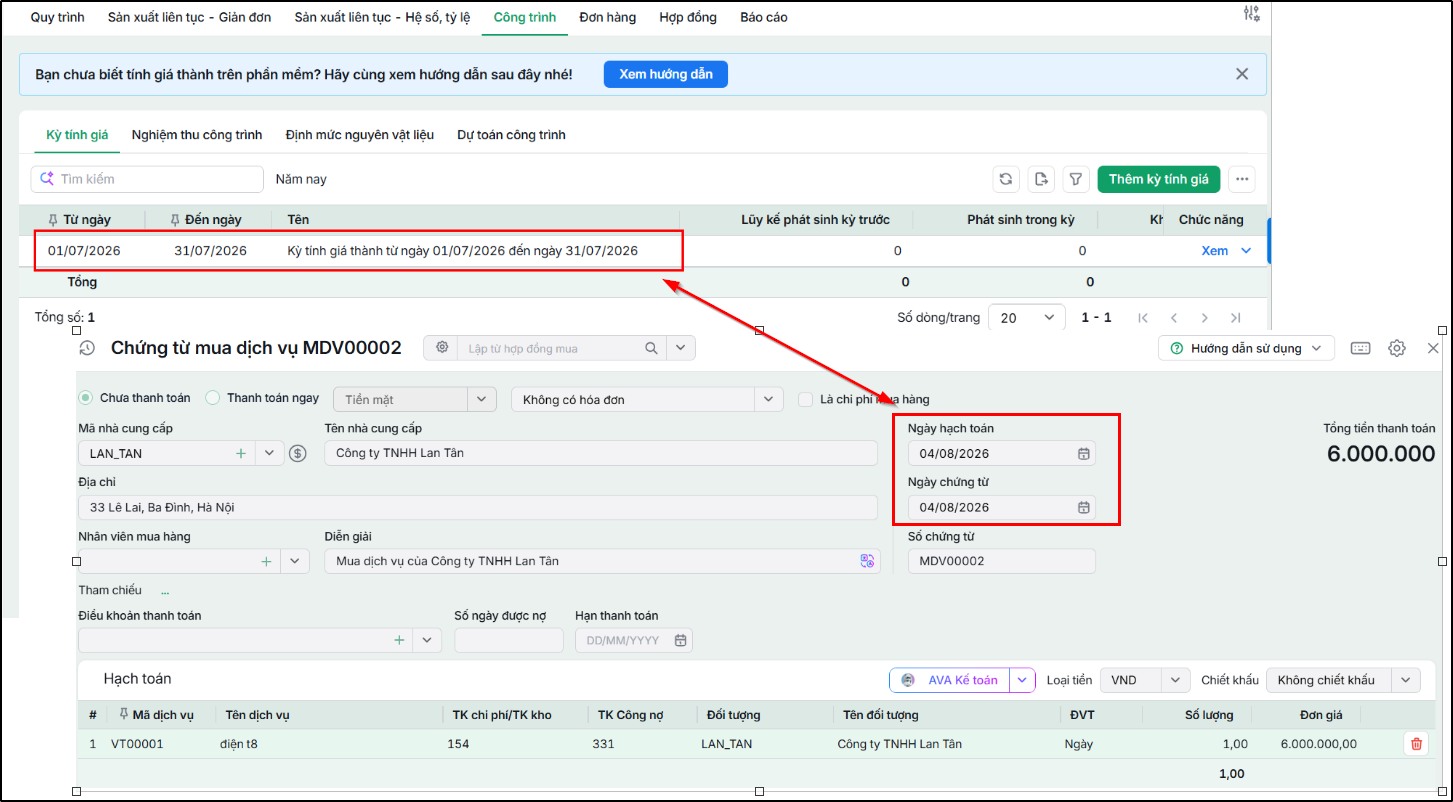
Task: Open Dự toán công trình sub-tab
Action: [x=511, y=134]
